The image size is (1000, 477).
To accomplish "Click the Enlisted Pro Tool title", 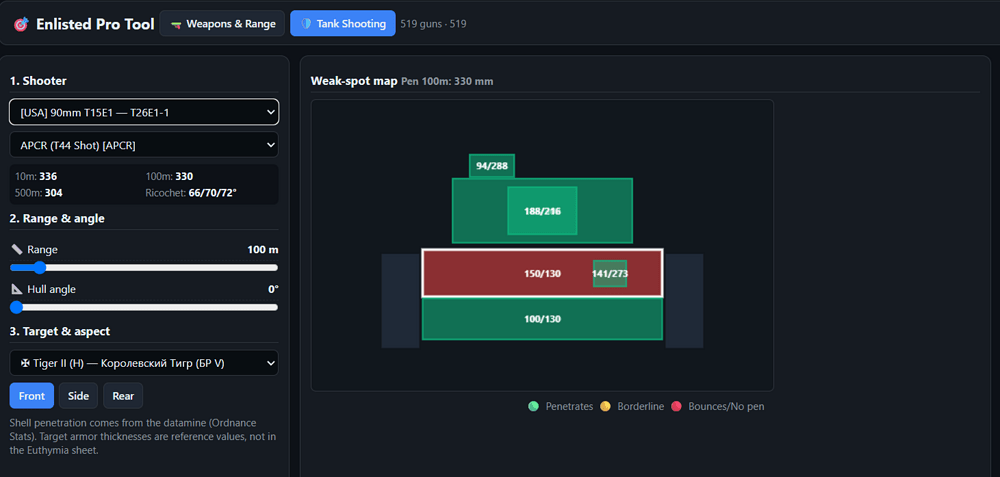I will point(95,24).
